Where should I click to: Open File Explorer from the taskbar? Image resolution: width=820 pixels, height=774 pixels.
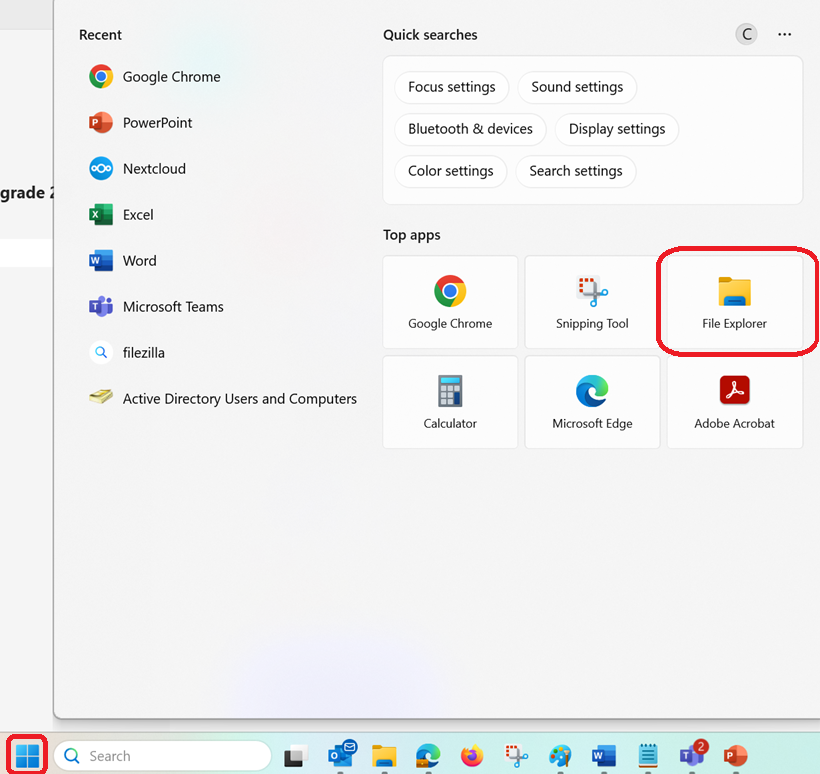pos(384,756)
